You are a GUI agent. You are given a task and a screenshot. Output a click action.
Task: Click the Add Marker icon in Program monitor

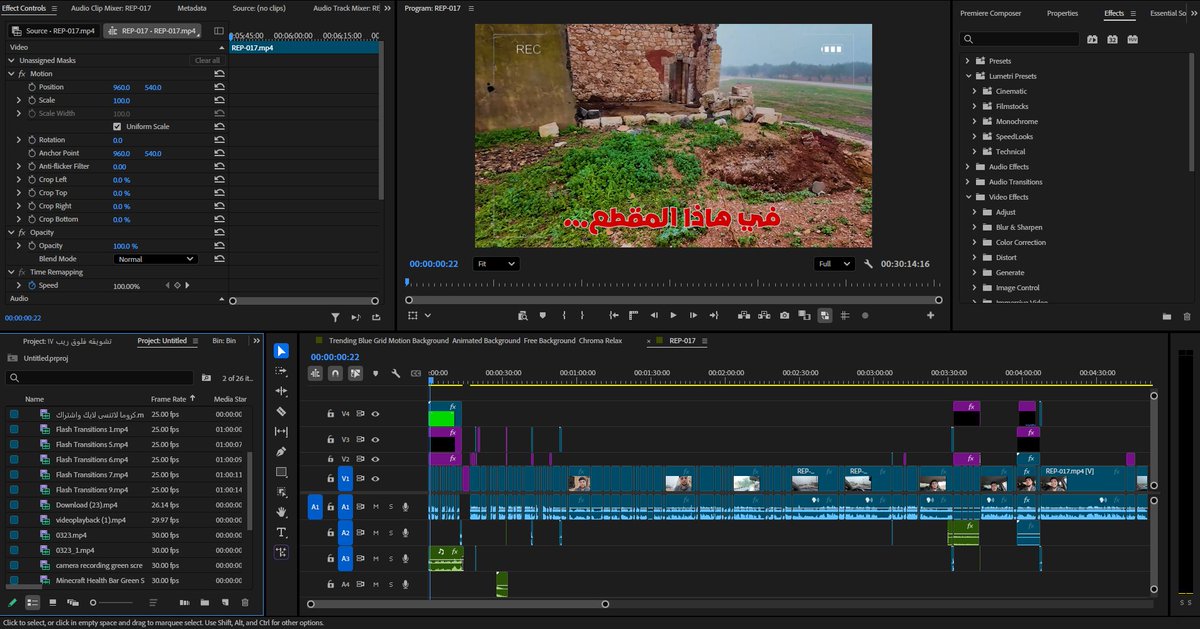point(543,315)
